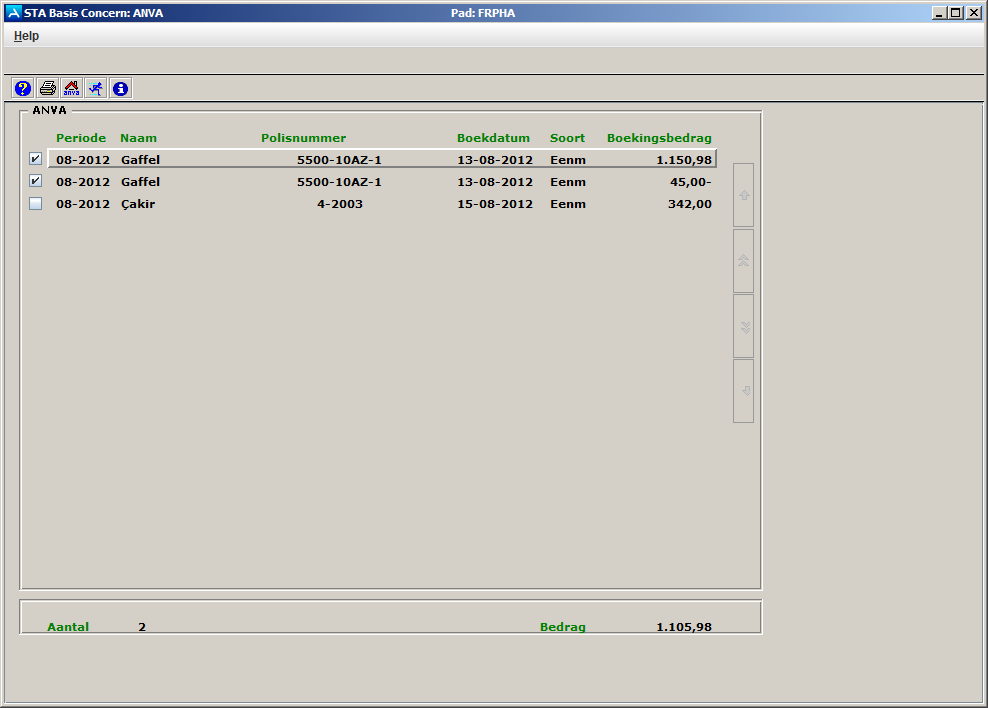Open the blue info icon
988x708 pixels.
pyautogui.click(x=120, y=88)
